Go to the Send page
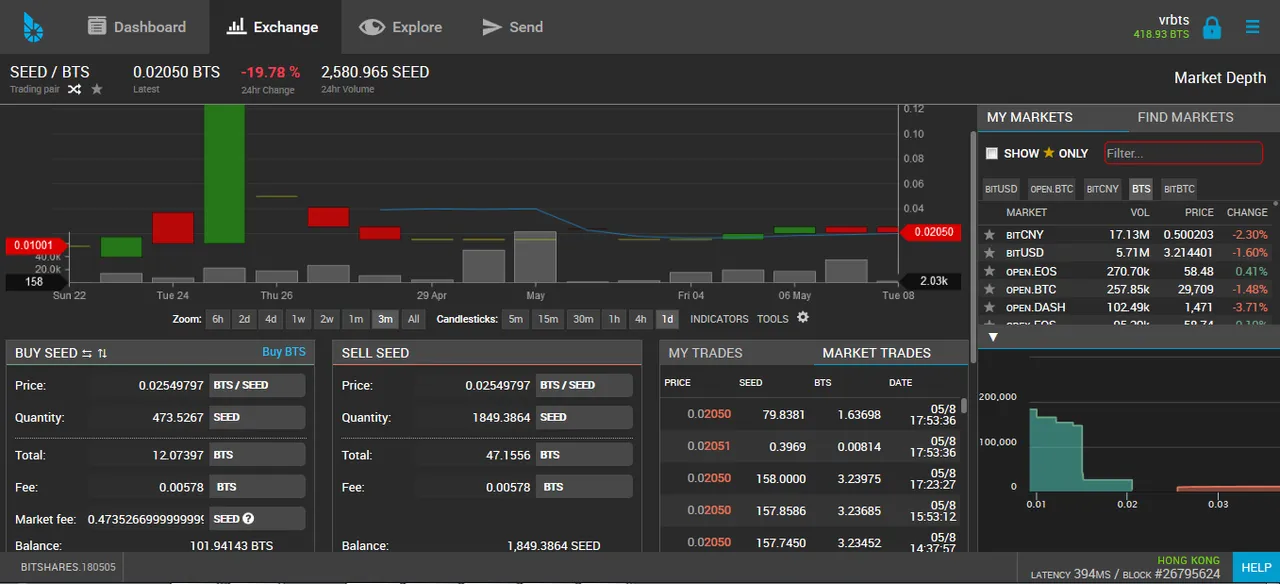Screen dimensions: 1280x584 (x=513, y=27)
